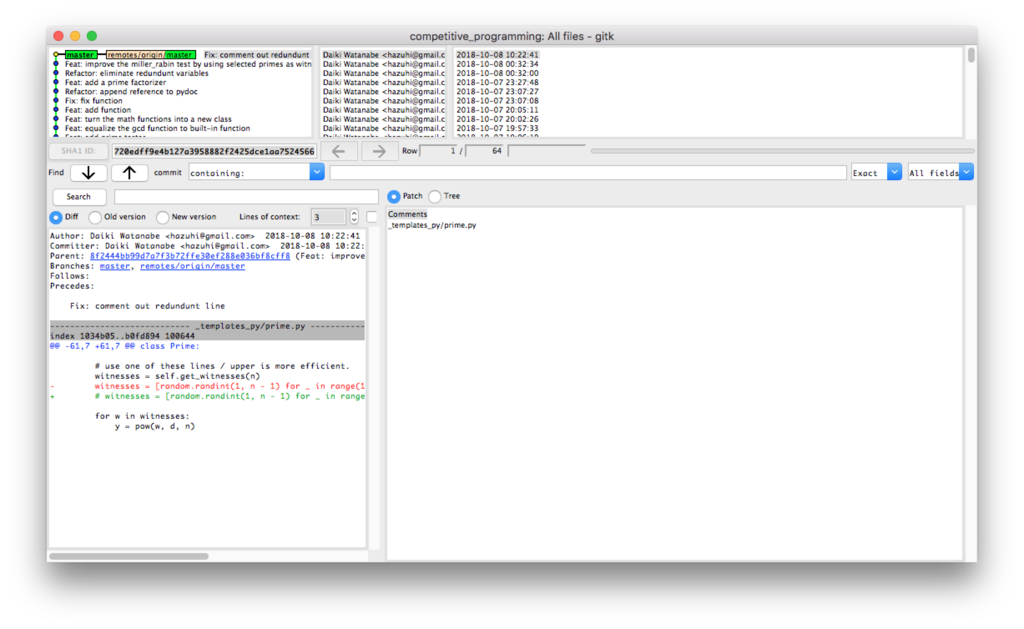This screenshot has height=629, width=1024.
Task: Click the Lines of context value field
Action: point(328,217)
